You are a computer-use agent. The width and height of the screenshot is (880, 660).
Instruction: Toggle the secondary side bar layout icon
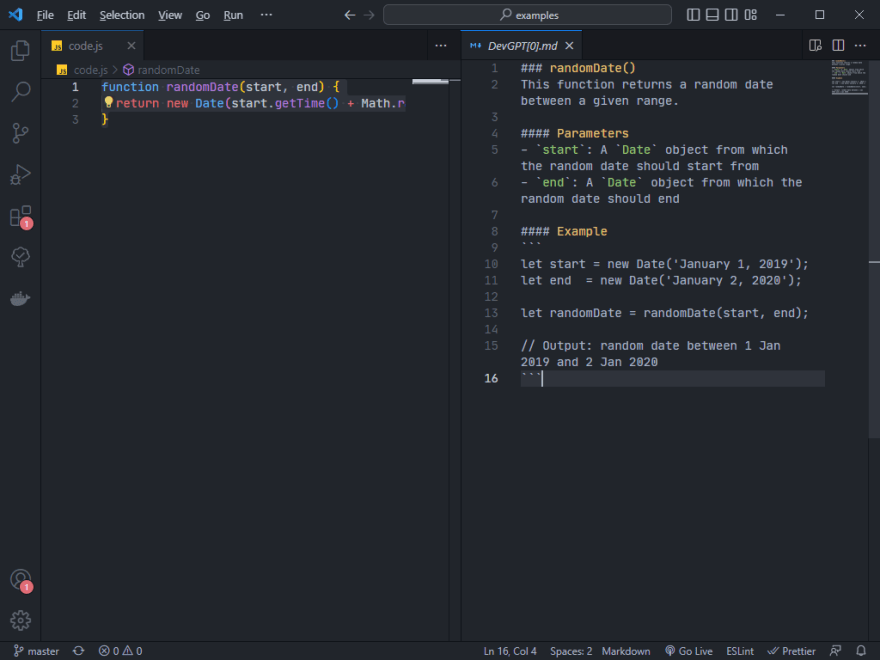click(731, 15)
